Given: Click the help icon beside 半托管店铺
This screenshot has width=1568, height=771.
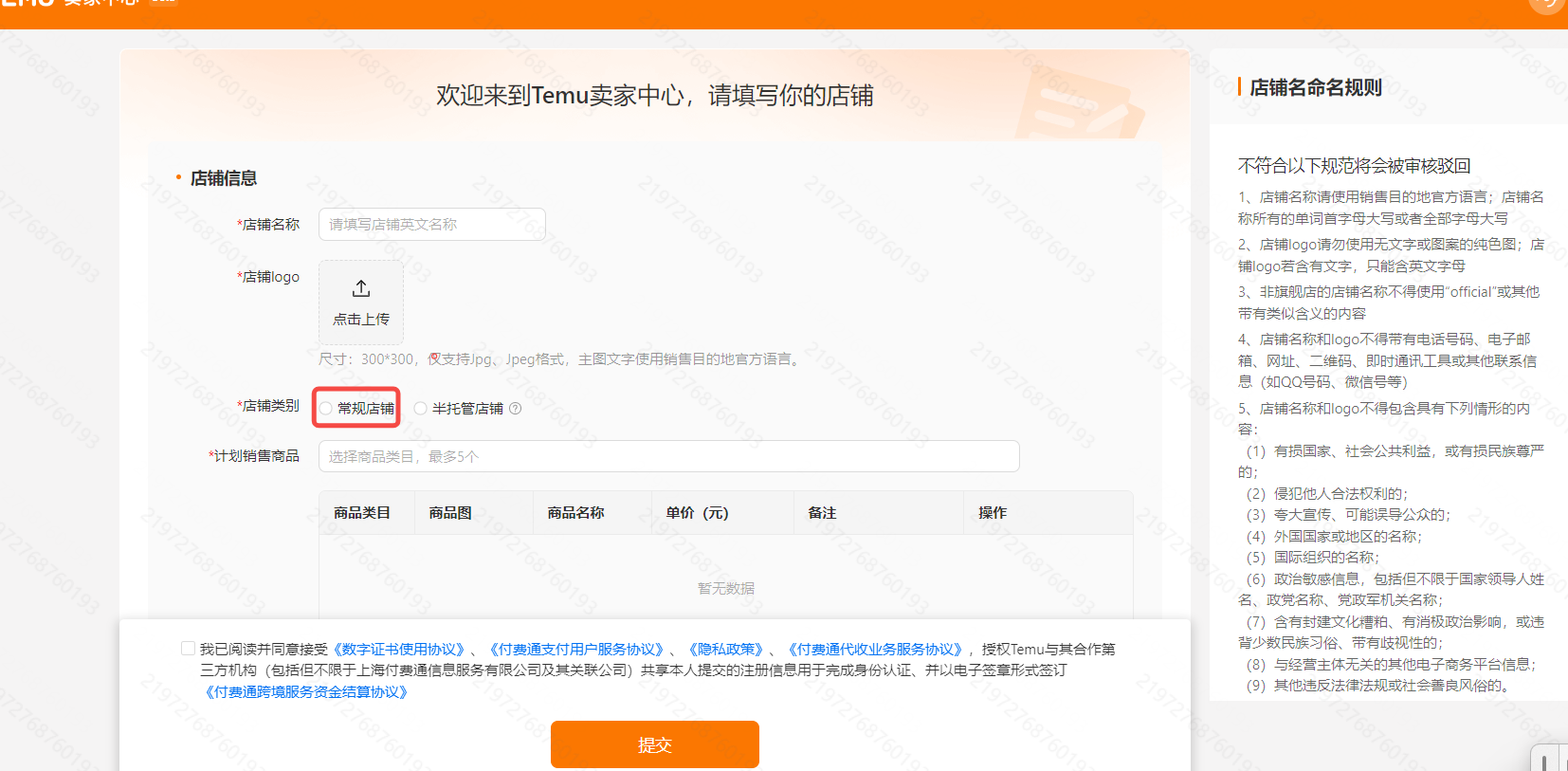Looking at the screenshot, I should (515, 409).
